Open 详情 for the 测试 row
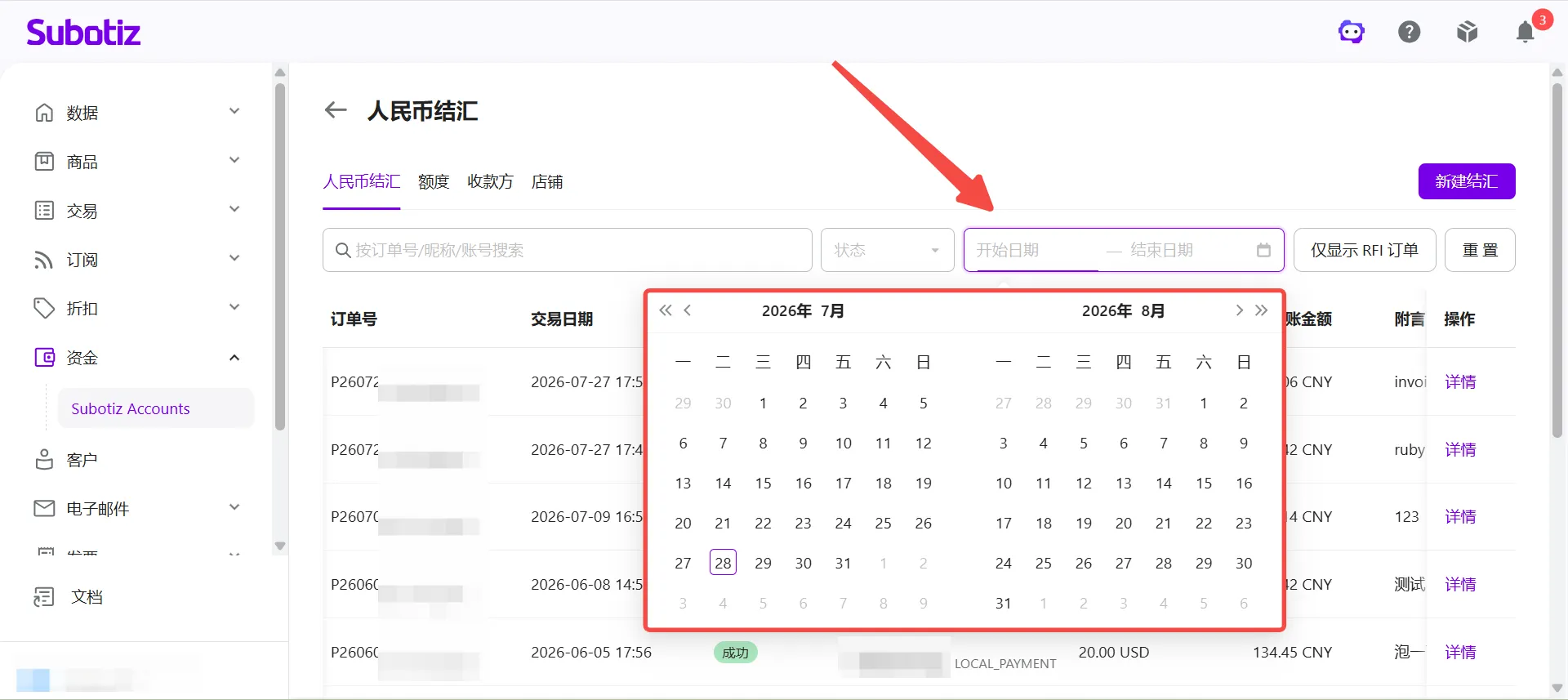Image resolution: width=1568 pixels, height=700 pixels. [1460, 584]
